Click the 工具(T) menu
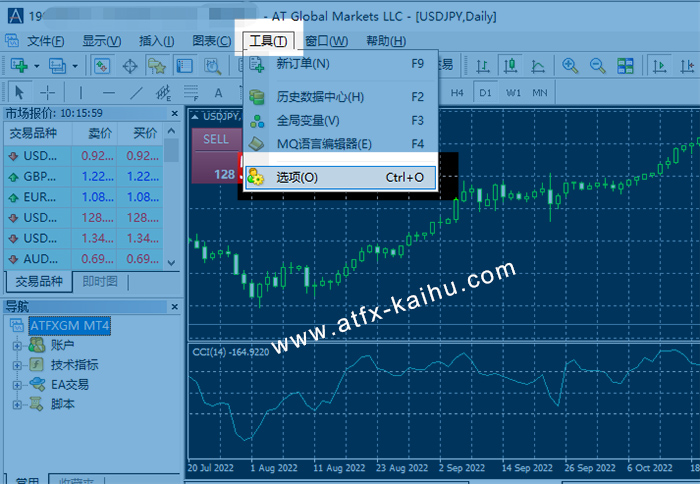 click(268, 42)
